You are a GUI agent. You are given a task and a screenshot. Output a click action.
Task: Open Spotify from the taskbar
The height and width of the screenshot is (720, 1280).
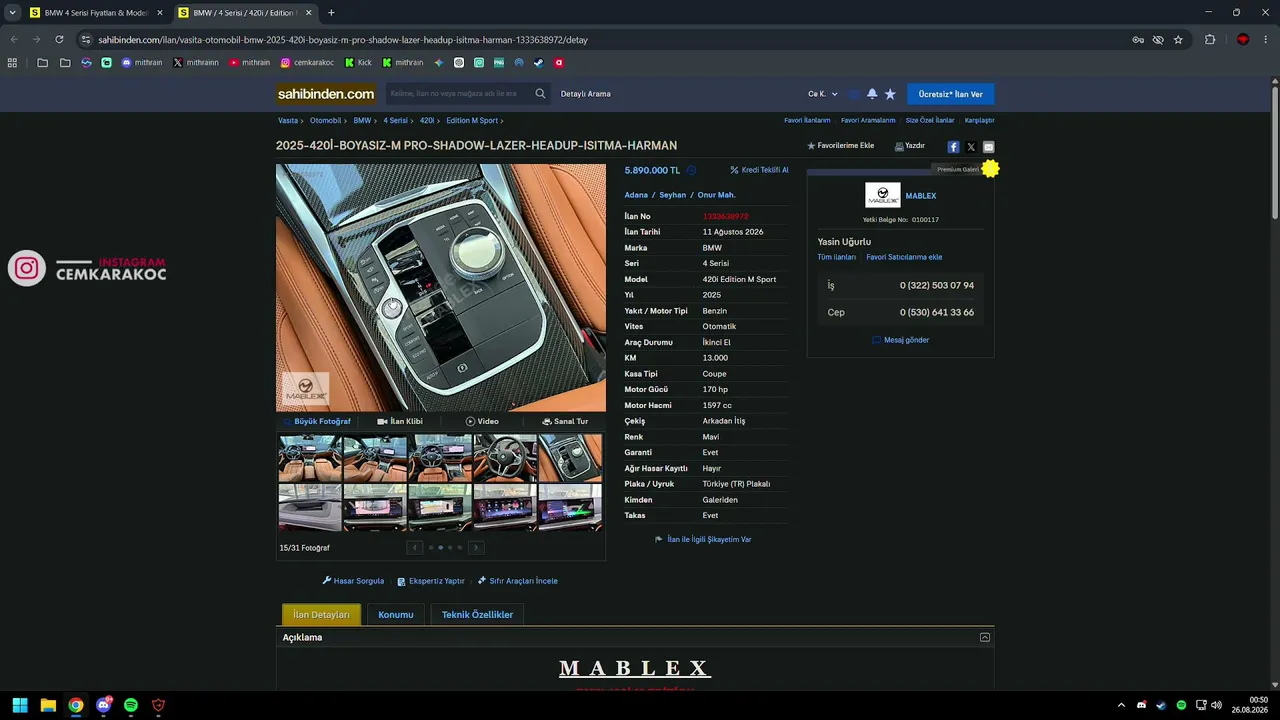point(131,705)
